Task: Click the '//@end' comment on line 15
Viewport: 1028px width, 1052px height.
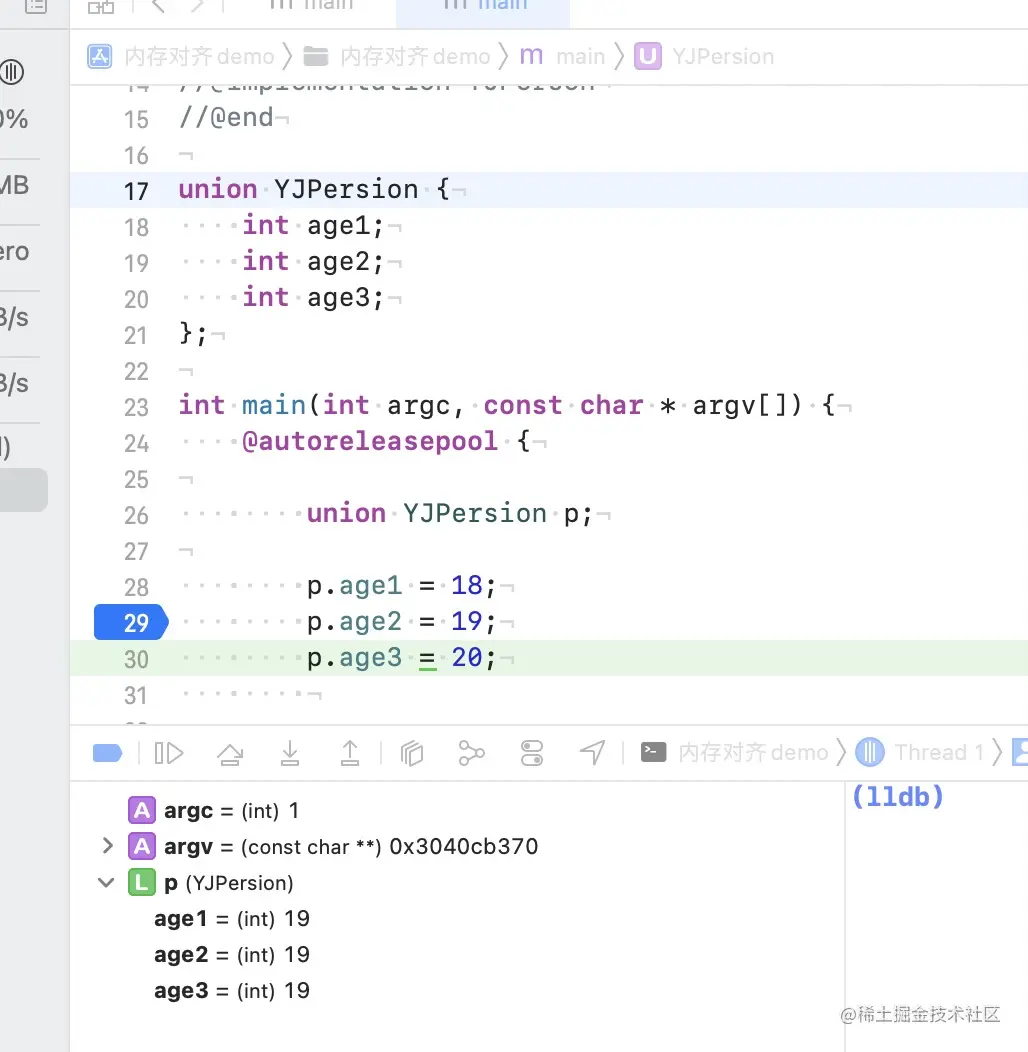Action: 226,118
